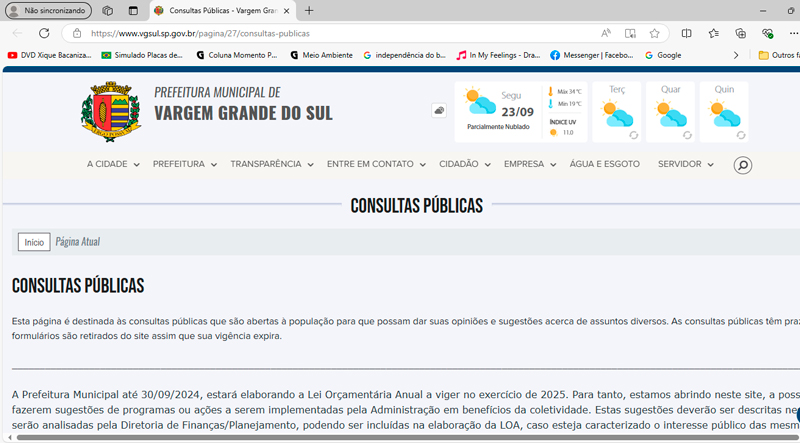Open a new browser tab

click(x=309, y=10)
